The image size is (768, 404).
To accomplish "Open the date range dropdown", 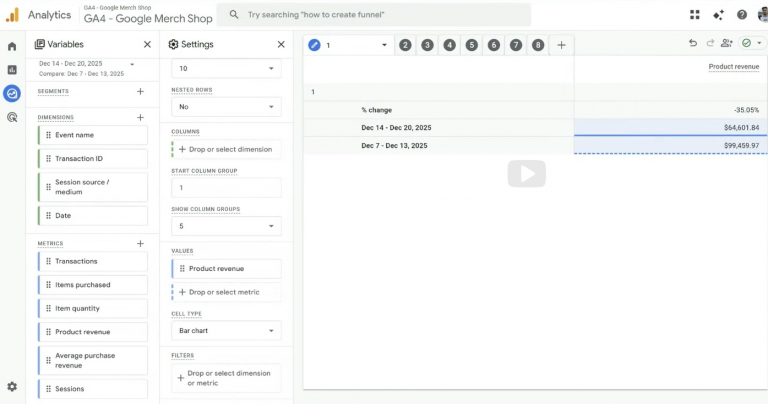I will [x=132, y=64].
